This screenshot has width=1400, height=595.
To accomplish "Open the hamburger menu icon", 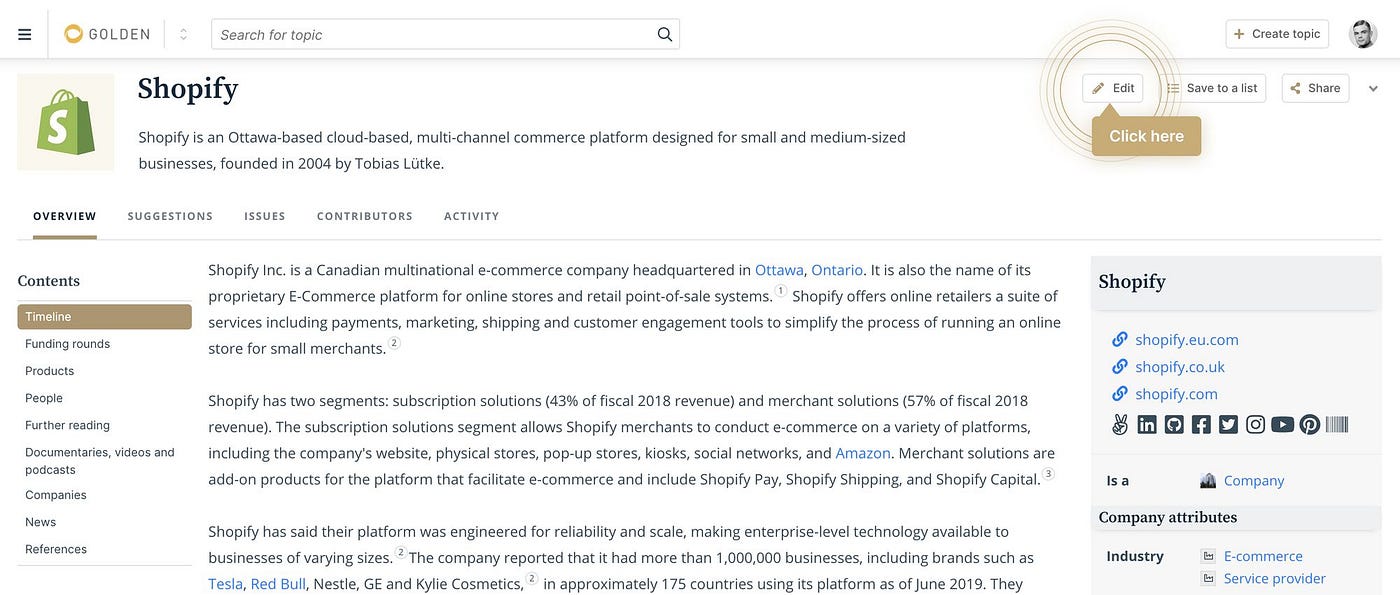I will coord(25,34).
